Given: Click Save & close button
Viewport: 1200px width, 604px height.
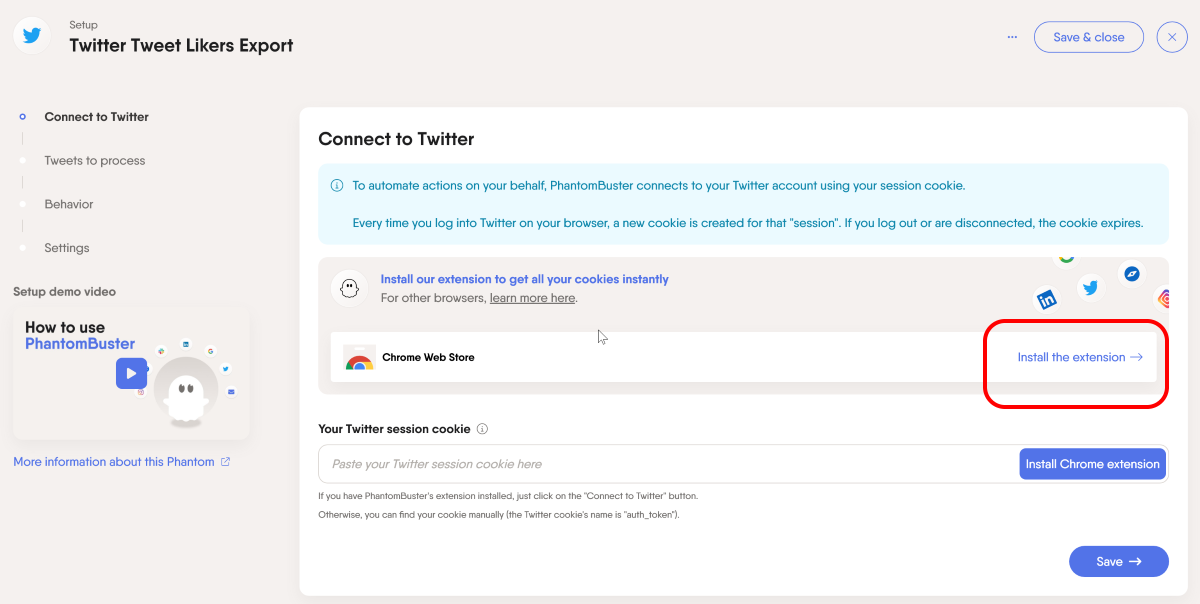Looking at the screenshot, I should (1089, 37).
